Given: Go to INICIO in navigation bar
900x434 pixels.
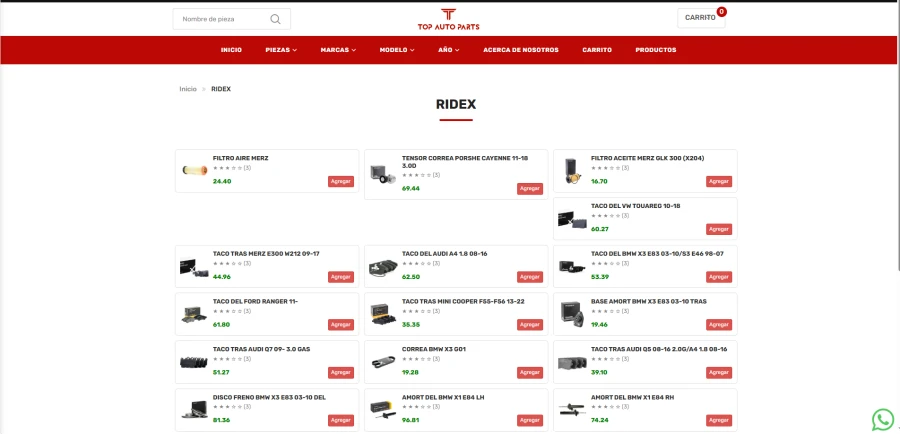Looking at the screenshot, I should [231, 50].
